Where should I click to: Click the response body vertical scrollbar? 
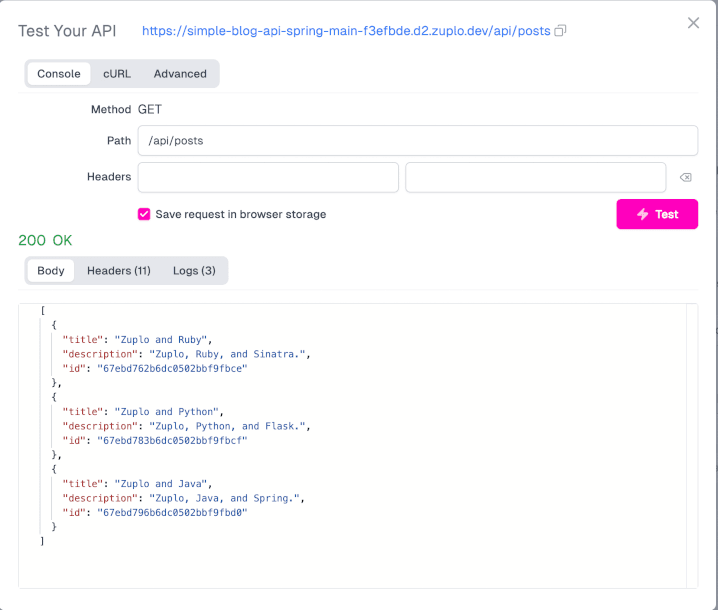(x=692, y=445)
